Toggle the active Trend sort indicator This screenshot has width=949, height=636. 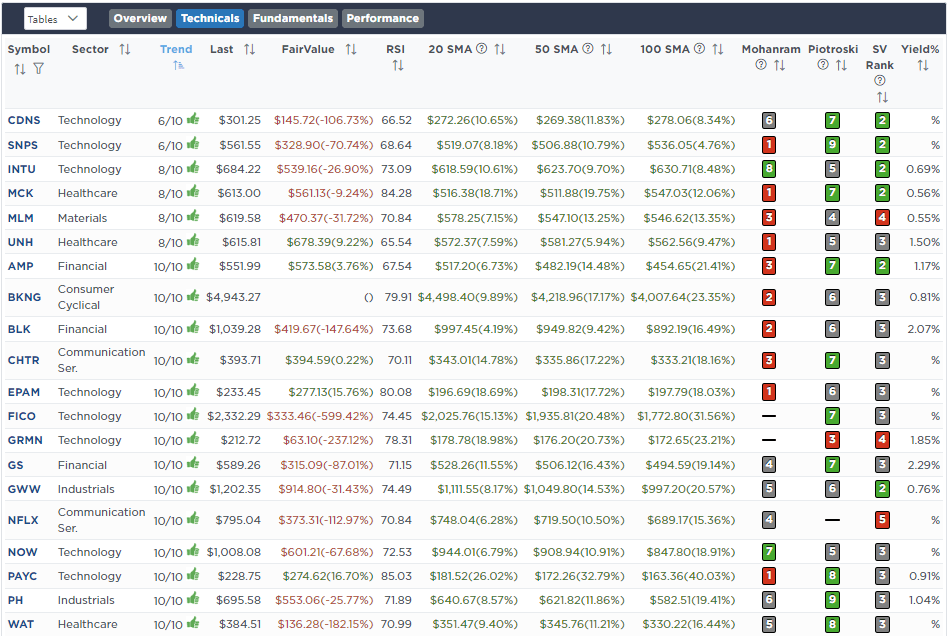click(x=178, y=65)
